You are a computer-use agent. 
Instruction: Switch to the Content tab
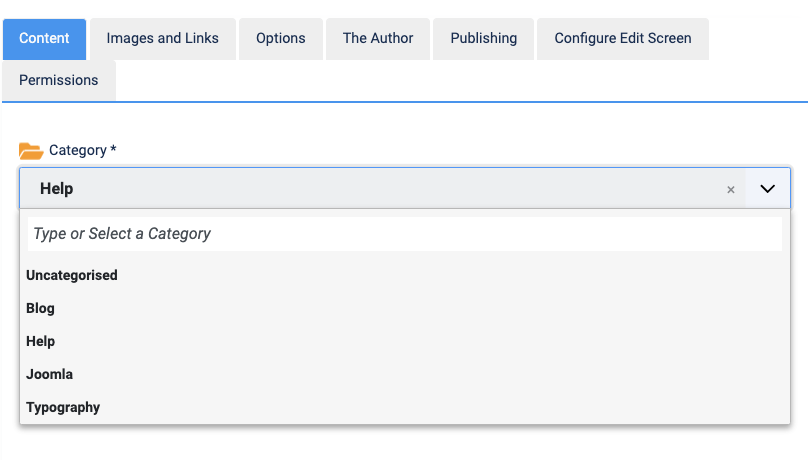pos(44,39)
